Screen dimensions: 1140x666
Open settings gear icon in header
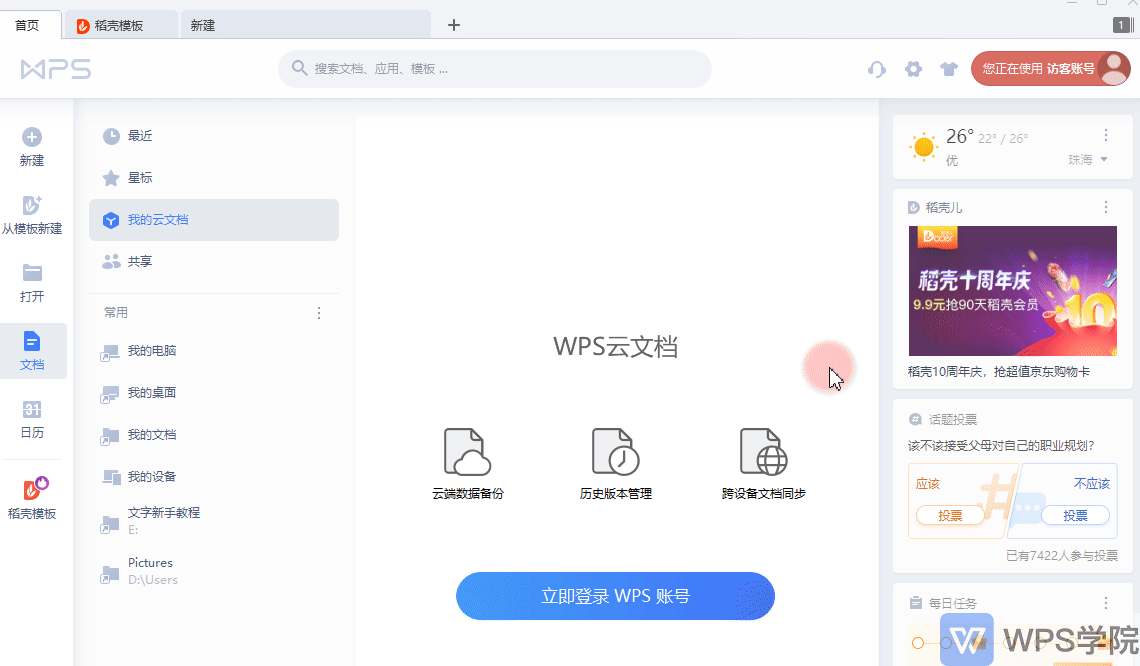click(x=913, y=69)
